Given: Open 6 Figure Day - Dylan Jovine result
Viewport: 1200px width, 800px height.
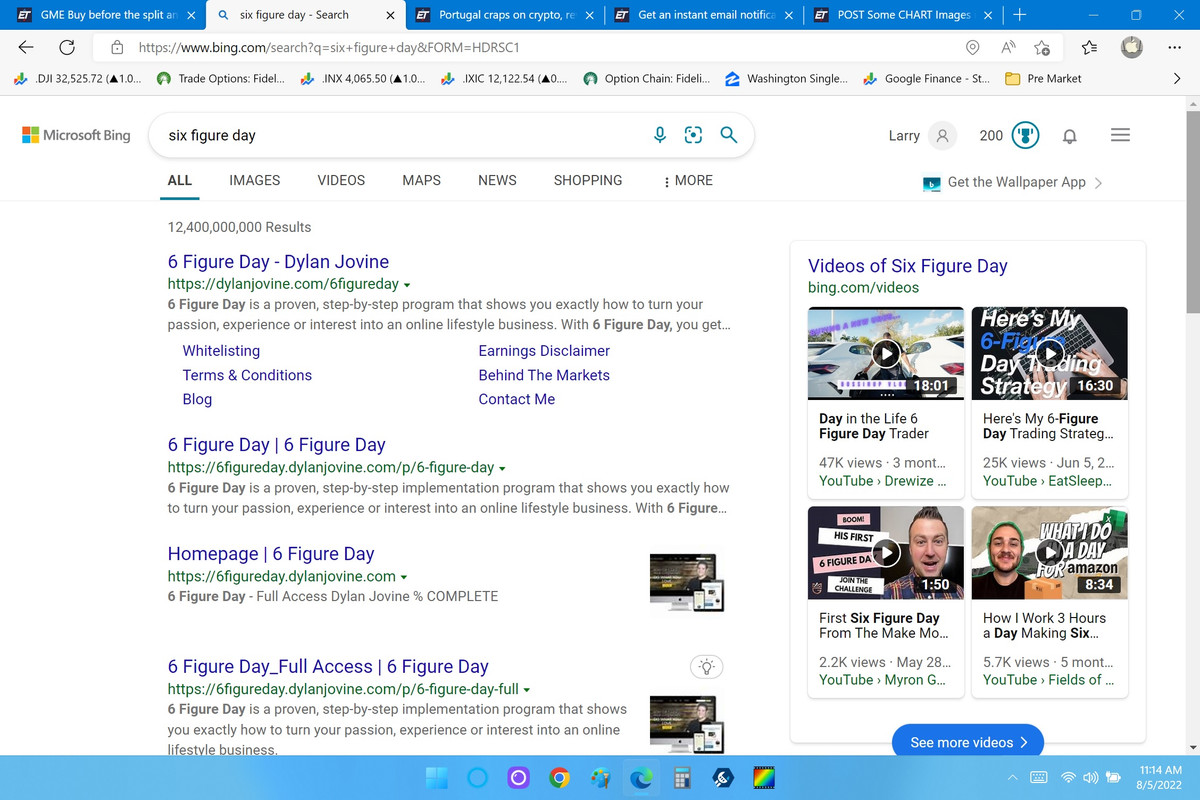Looking at the screenshot, I should 278,262.
